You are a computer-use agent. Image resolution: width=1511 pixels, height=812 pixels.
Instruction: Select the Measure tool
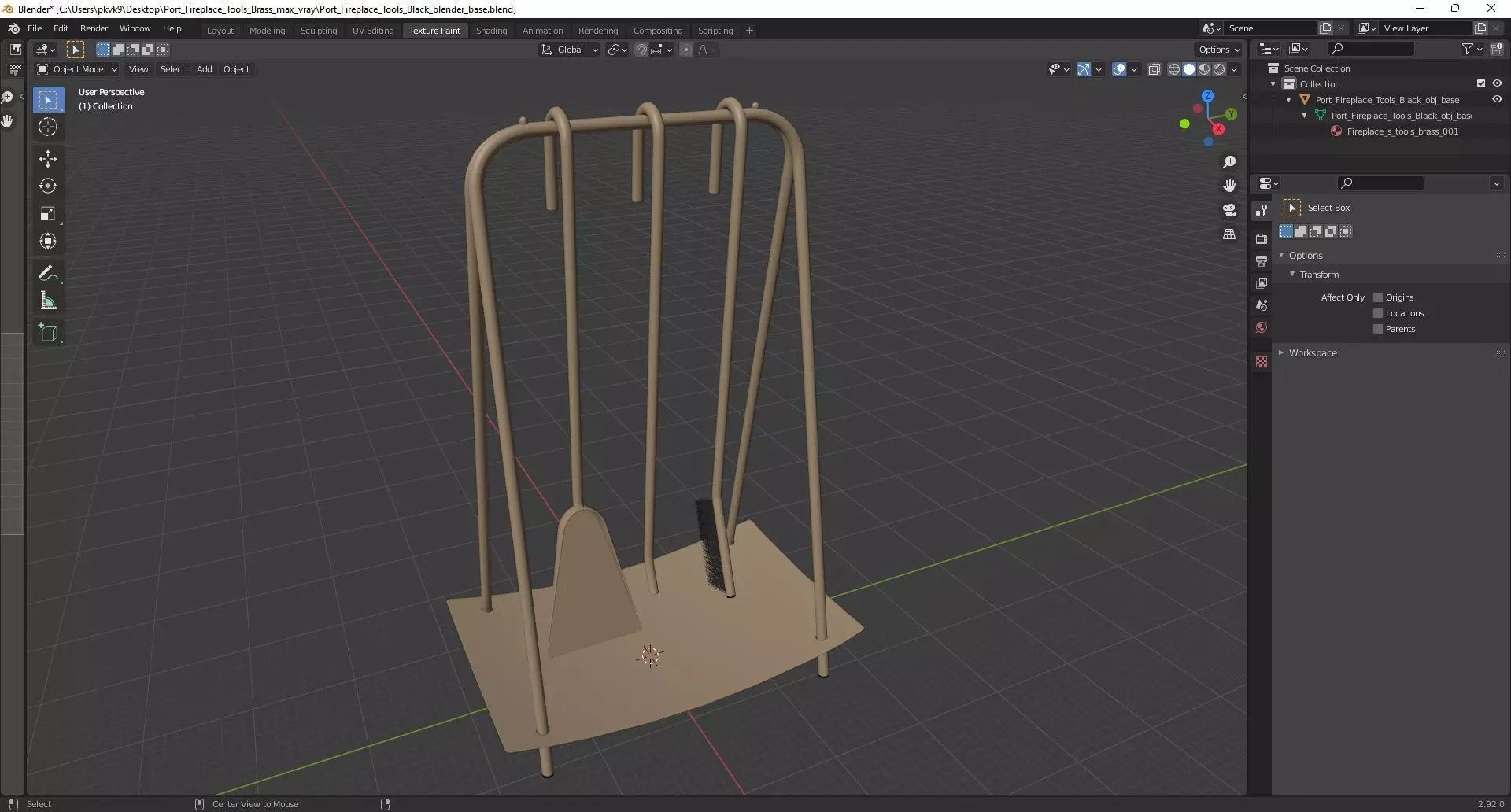pos(48,301)
